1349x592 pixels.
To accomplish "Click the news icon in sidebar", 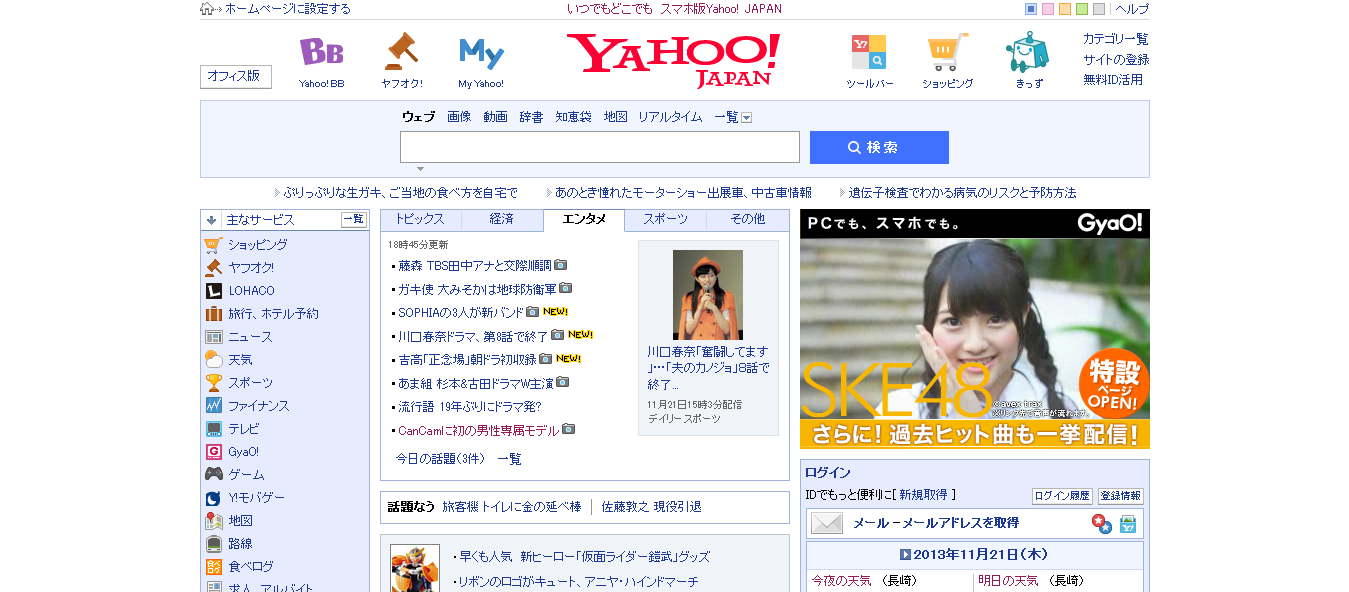I will pyautogui.click(x=213, y=337).
